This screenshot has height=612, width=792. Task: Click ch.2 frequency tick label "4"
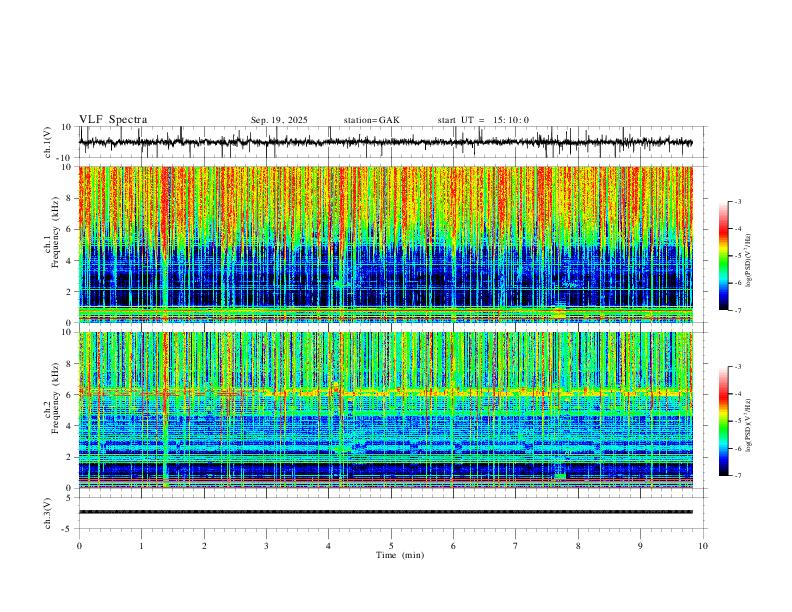click(x=69, y=426)
